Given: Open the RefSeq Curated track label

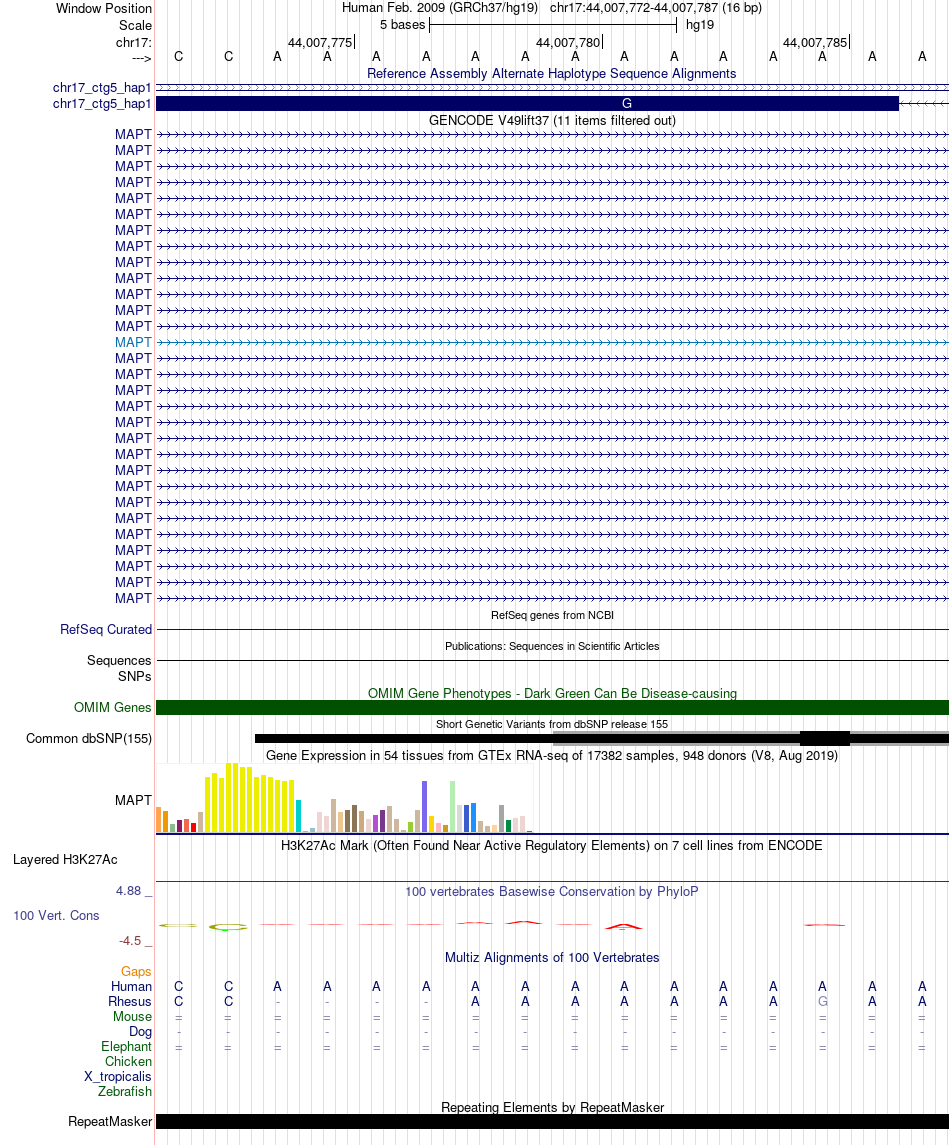Looking at the screenshot, I should point(106,629).
